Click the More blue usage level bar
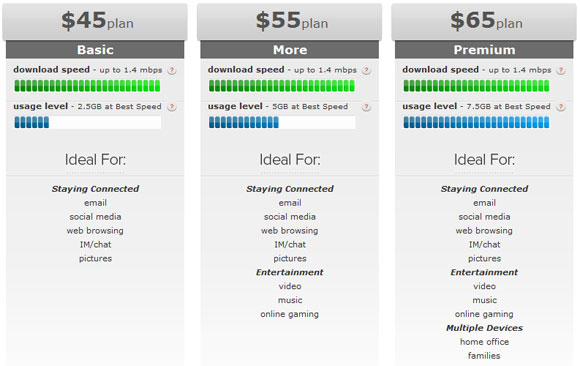The height and width of the screenshot is (366, 580). [x=282, y=122]
